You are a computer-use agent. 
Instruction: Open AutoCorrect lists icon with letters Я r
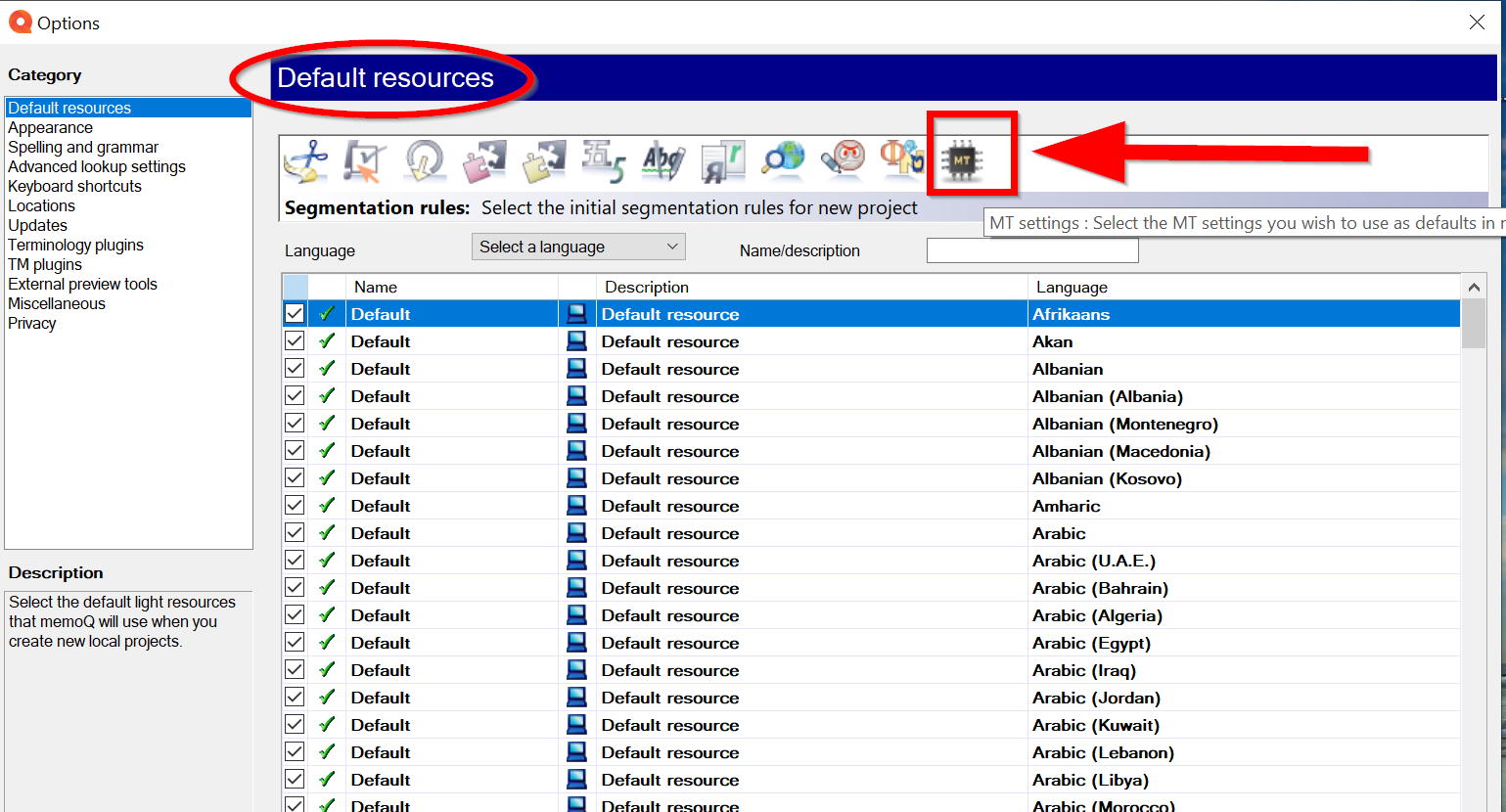click(x=723, y=160)
